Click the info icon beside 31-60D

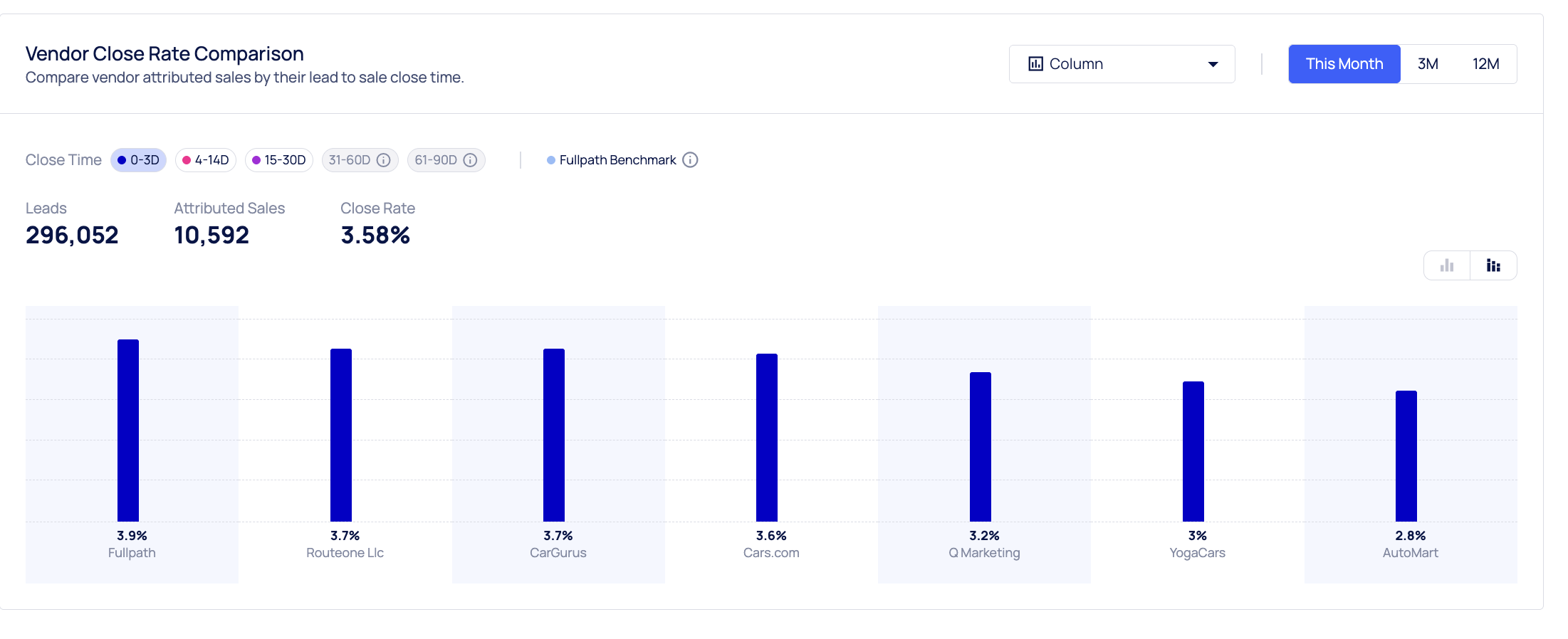coord(384,160)
